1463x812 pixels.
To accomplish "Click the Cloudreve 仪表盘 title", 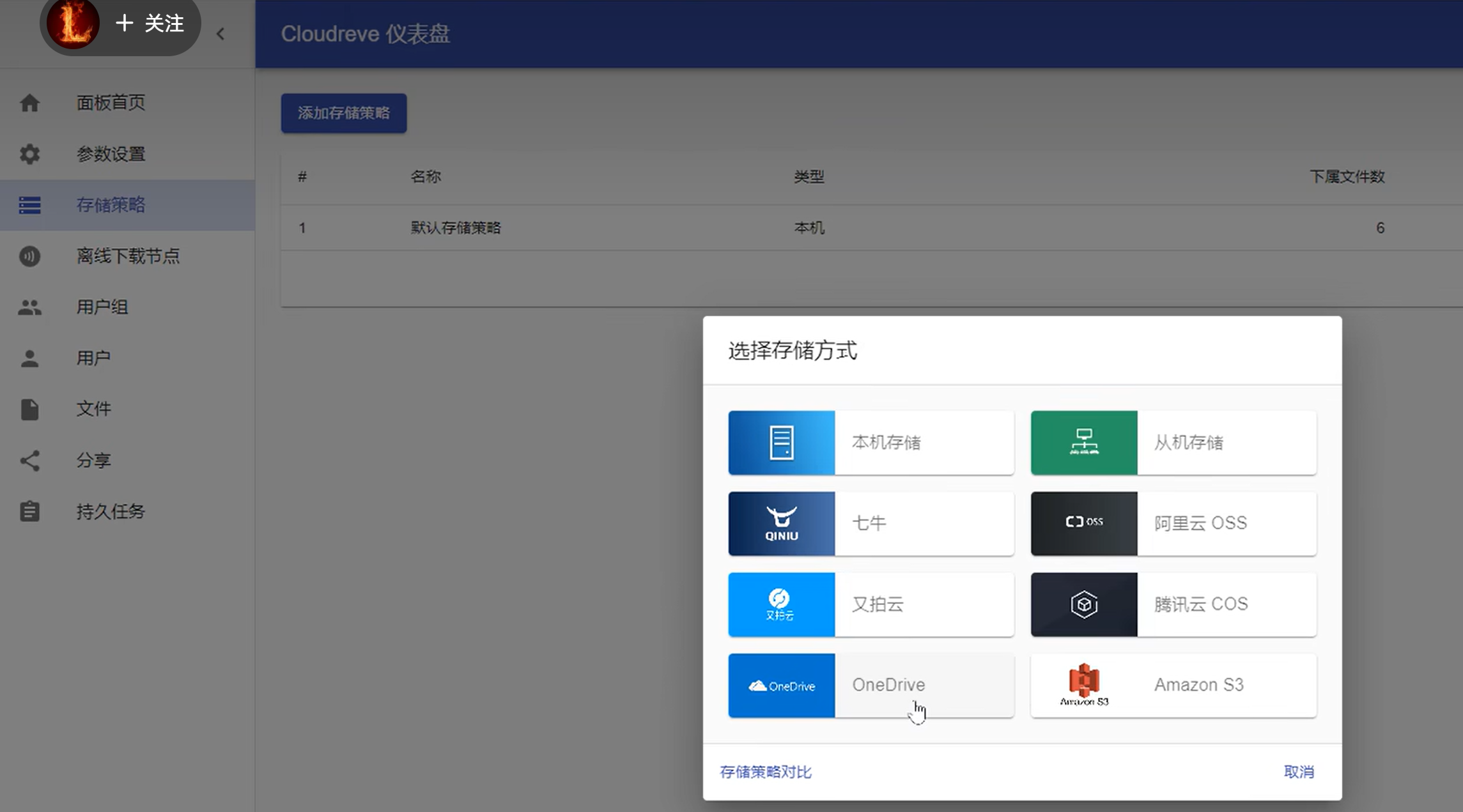I will point(366,34).
